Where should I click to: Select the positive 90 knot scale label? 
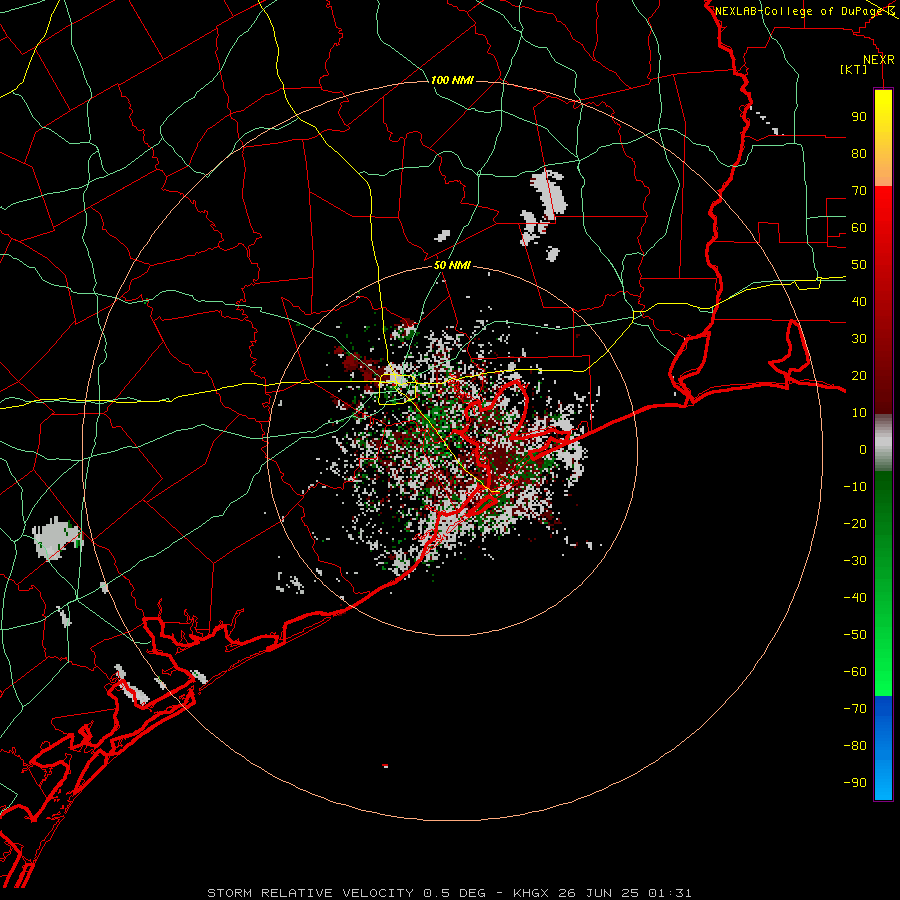pos(859,117)
